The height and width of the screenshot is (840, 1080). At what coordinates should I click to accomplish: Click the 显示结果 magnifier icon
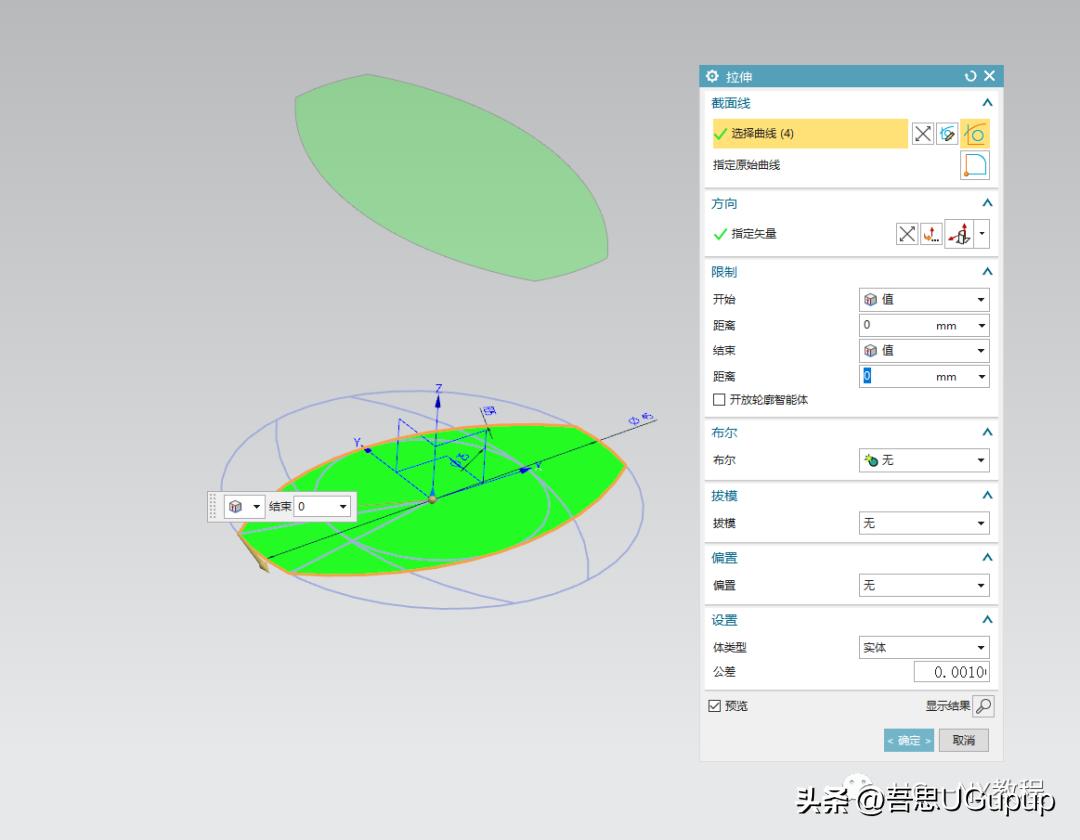[984, 706]
